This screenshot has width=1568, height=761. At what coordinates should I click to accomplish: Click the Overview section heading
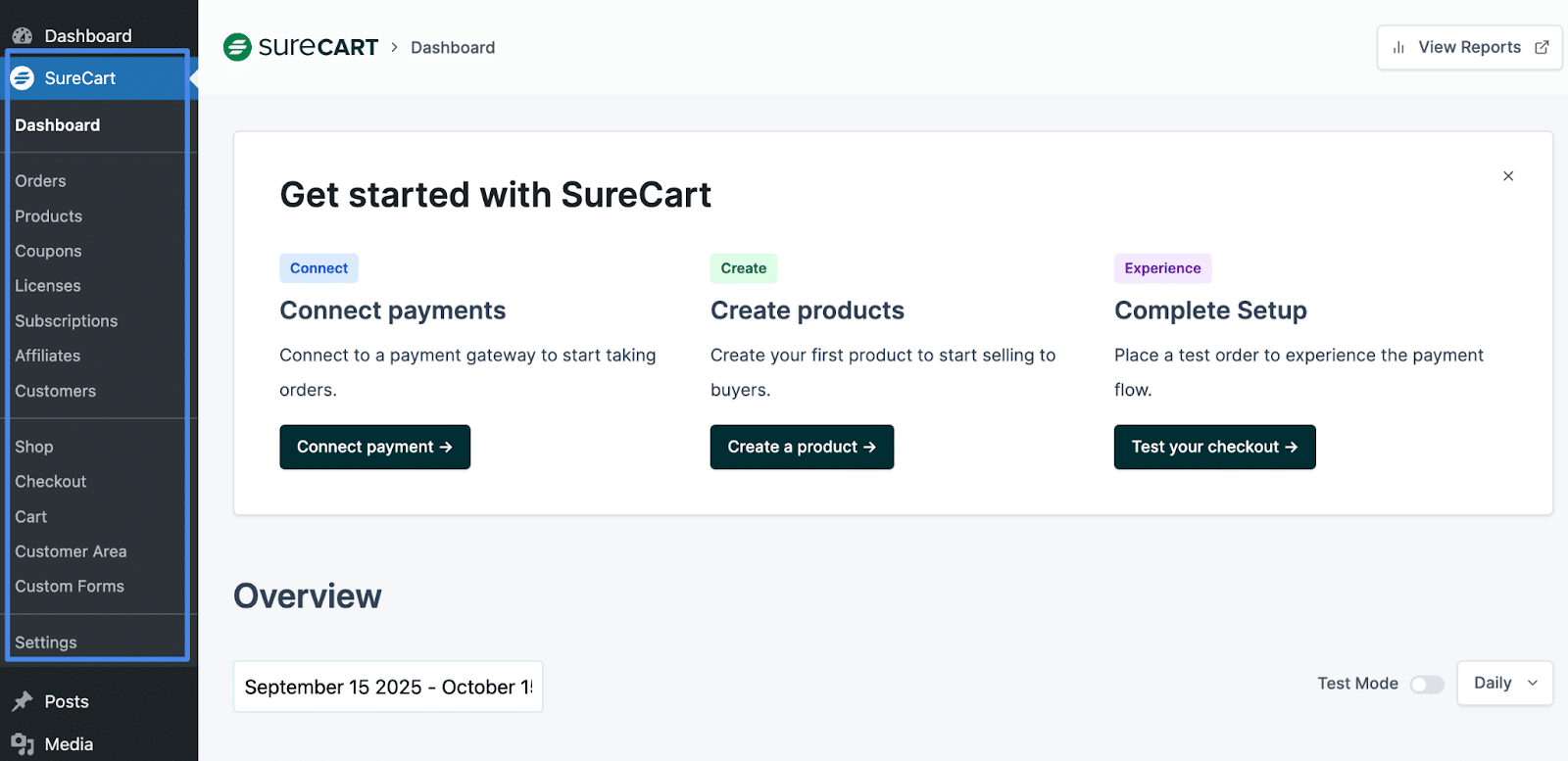308,595
